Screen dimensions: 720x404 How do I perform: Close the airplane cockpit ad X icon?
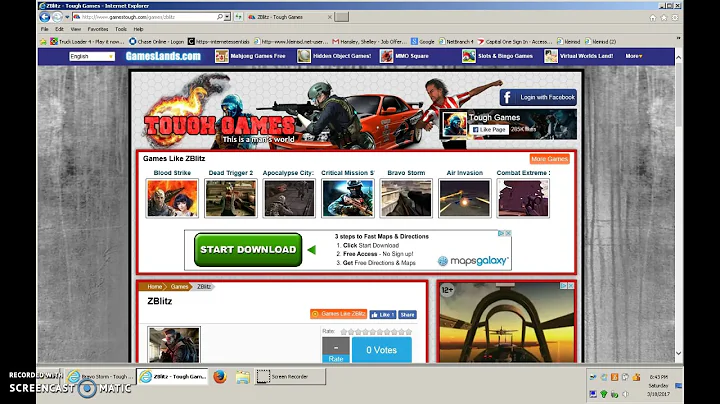tap(571, 286)
